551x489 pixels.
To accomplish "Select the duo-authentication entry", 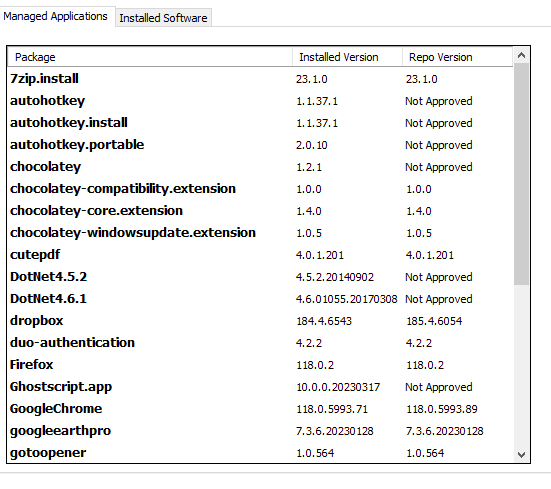I will coord(260,343).
